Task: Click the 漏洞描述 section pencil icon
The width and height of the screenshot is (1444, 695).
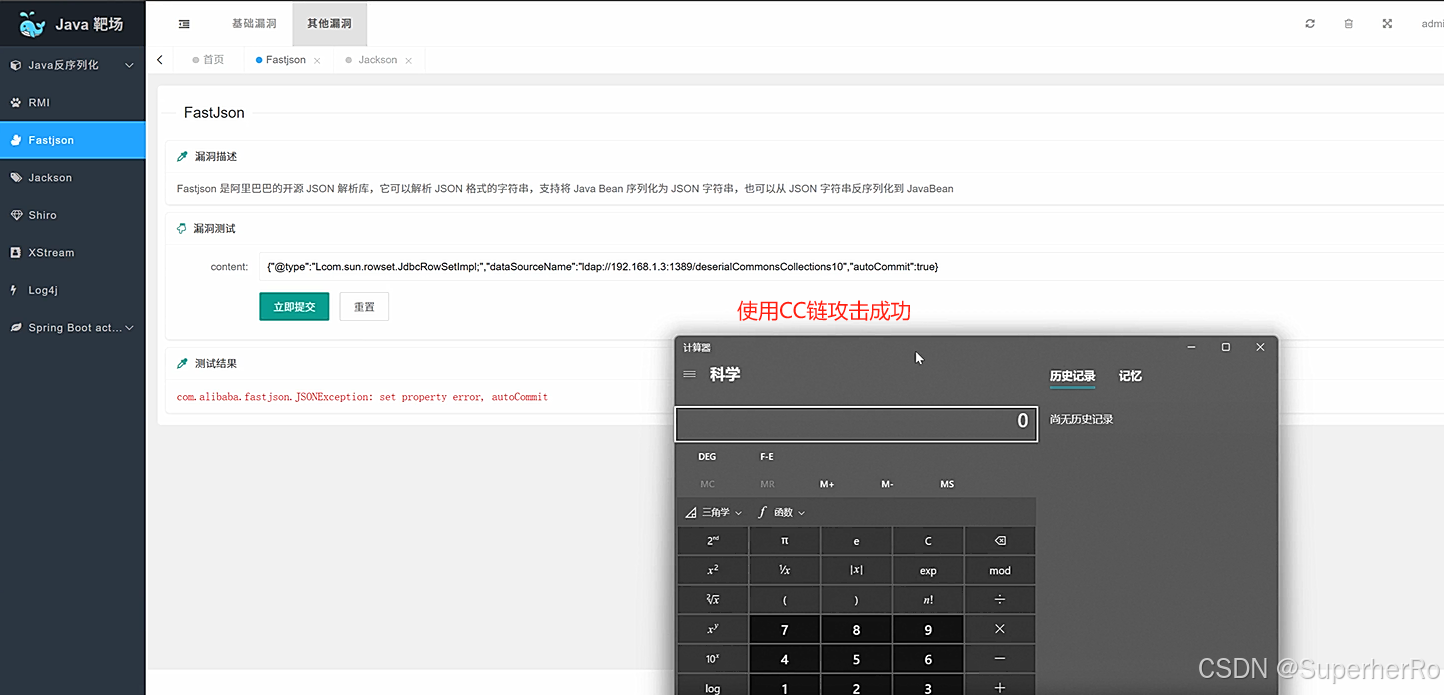Action: click(182, 157)
